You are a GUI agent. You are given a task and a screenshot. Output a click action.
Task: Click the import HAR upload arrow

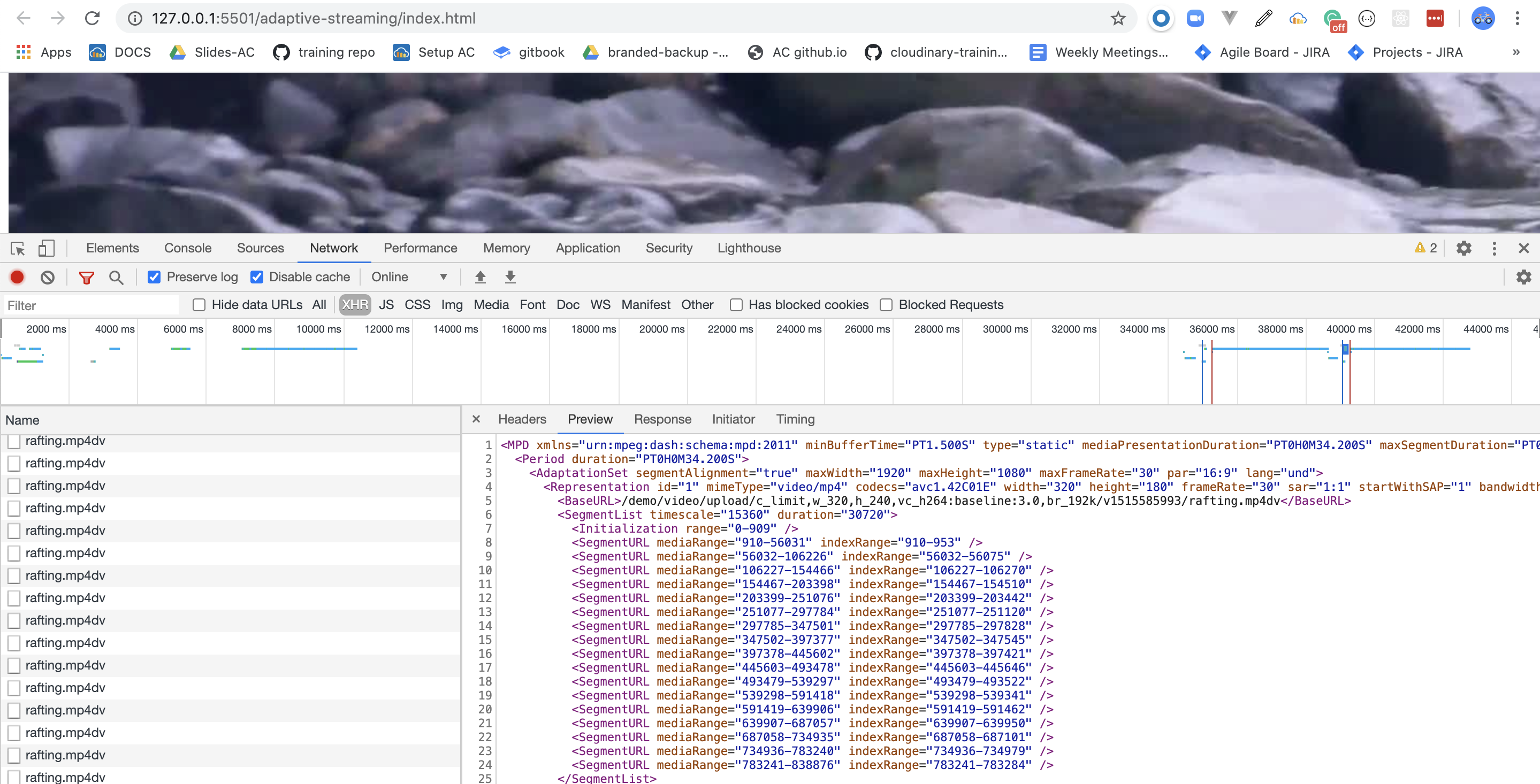tap(480, 276)
